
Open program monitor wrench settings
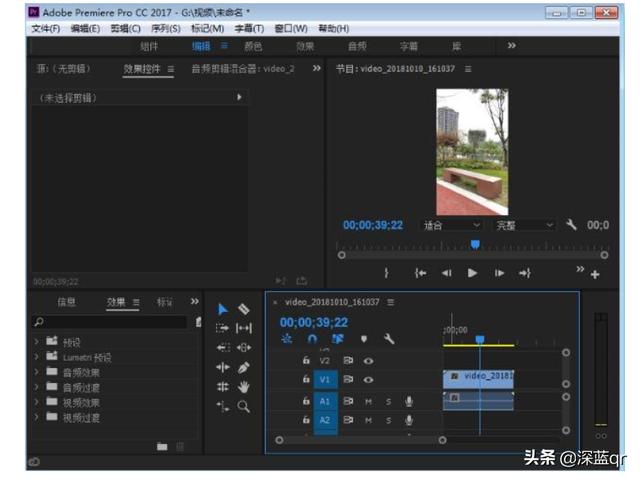point(571,224)
